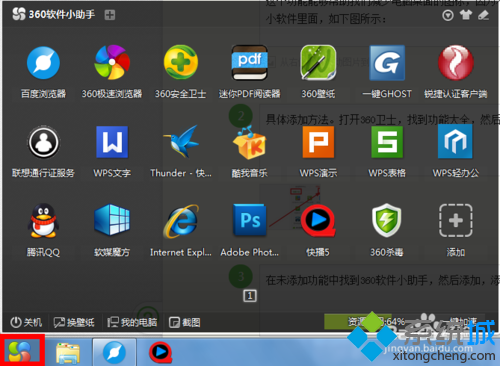500x366 pixels.
Task: Open 快播5 in the app grid
Action: (318, 221)
